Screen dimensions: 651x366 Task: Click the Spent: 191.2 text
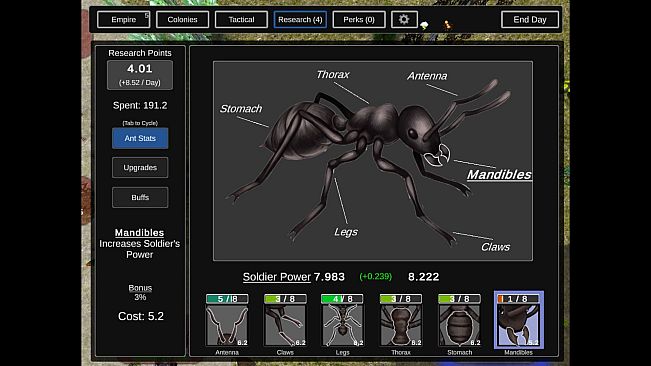(x=140, y=105)
